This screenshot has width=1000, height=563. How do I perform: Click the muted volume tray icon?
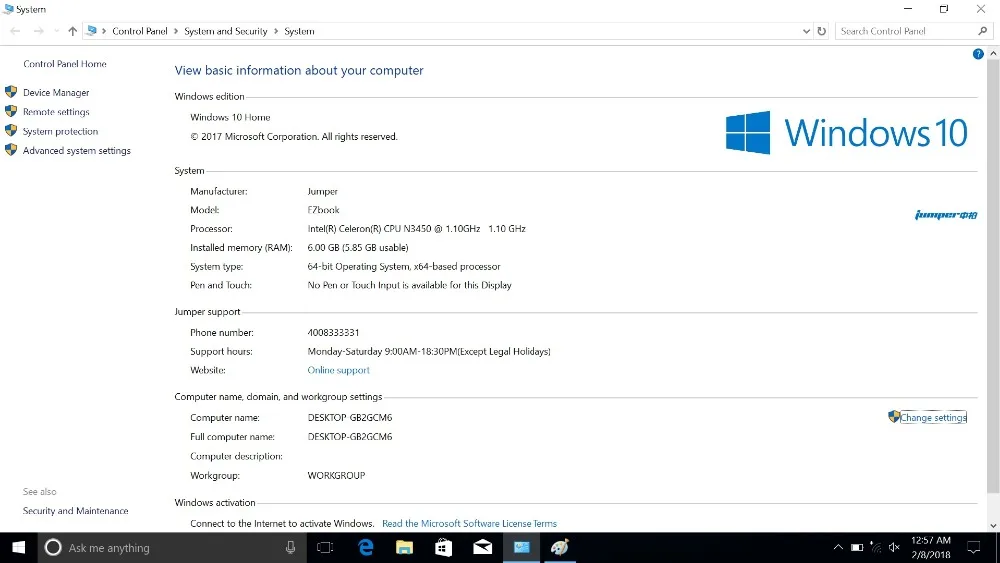tap(894, 547)
